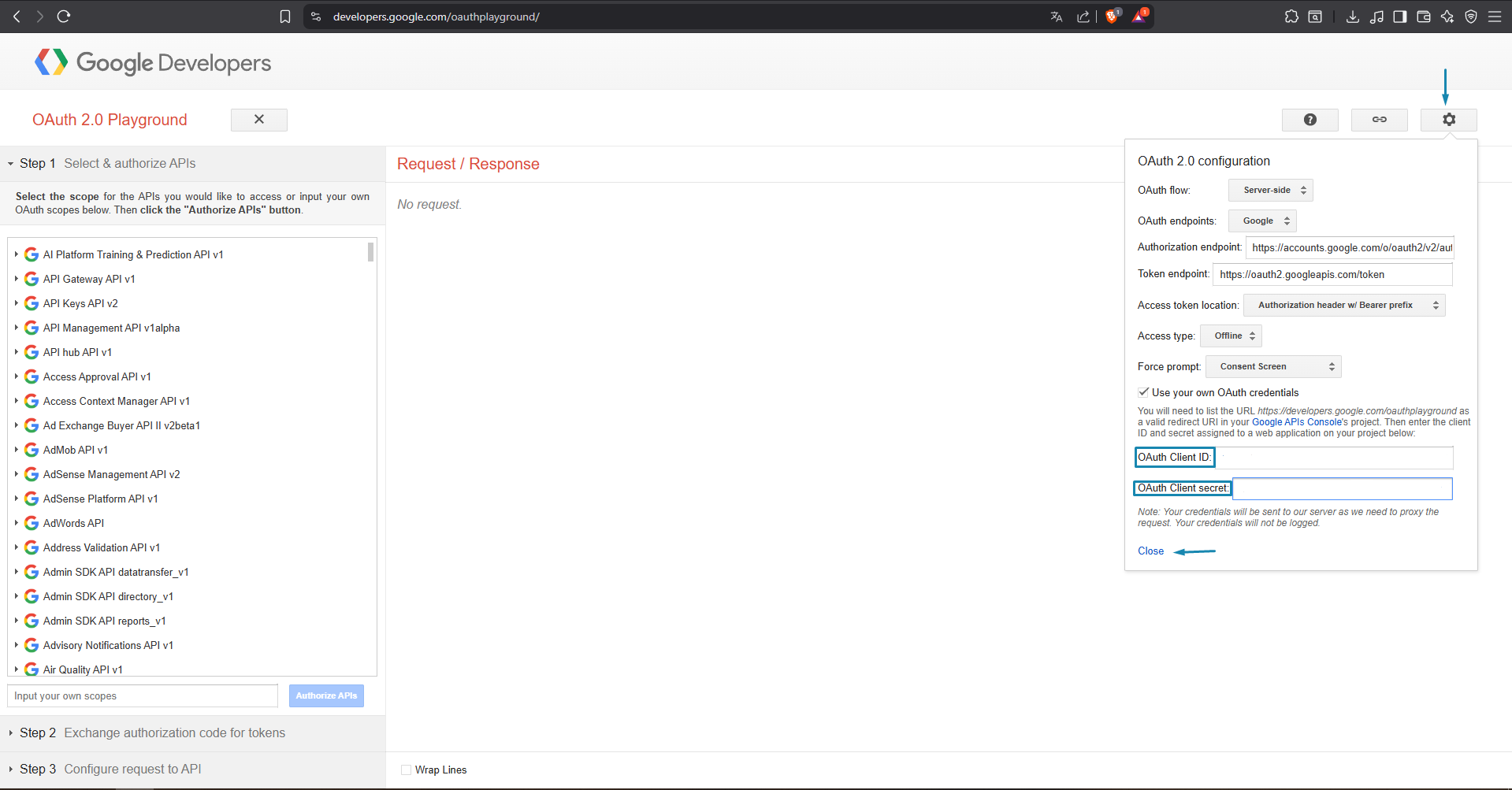The width and height of the screenshot is (1512, 790).
Task: Open the OAuth flow Server-side dropdown
Action: (x=1270, y=190)
